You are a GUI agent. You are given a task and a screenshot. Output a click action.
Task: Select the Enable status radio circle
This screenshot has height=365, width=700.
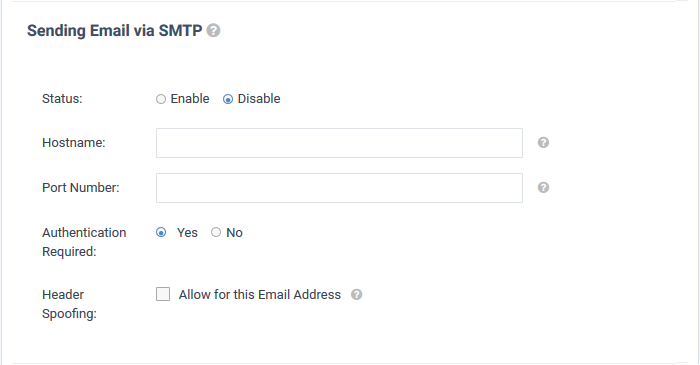161,99
